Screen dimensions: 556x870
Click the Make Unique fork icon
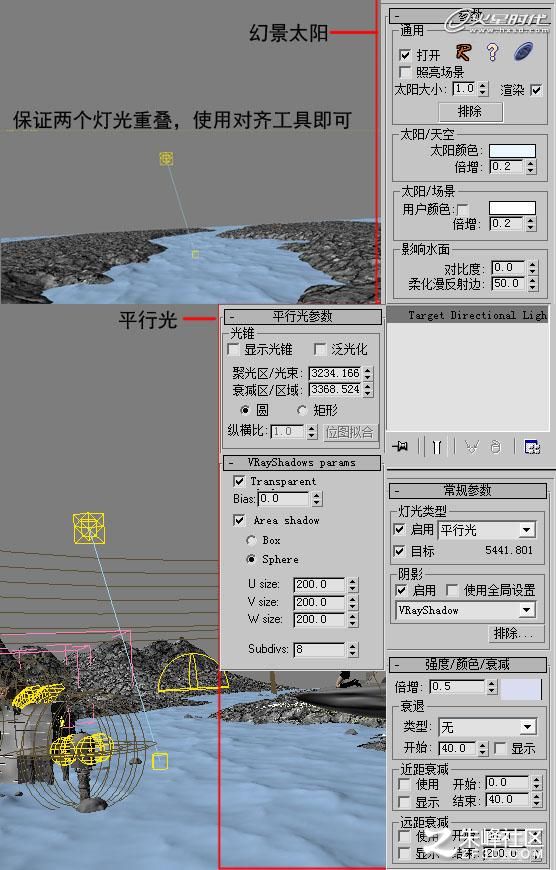472,447
